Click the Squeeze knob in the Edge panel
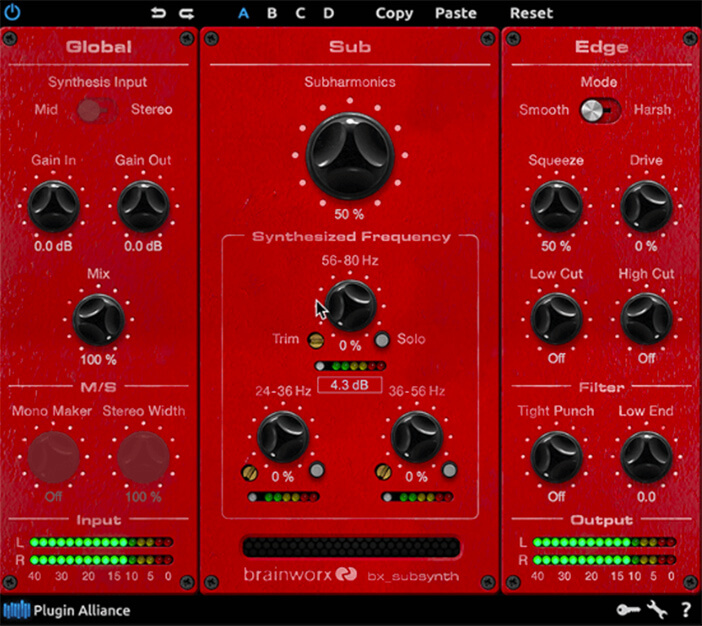The height and width of the screenshot is (626, 702). point(556,206)
